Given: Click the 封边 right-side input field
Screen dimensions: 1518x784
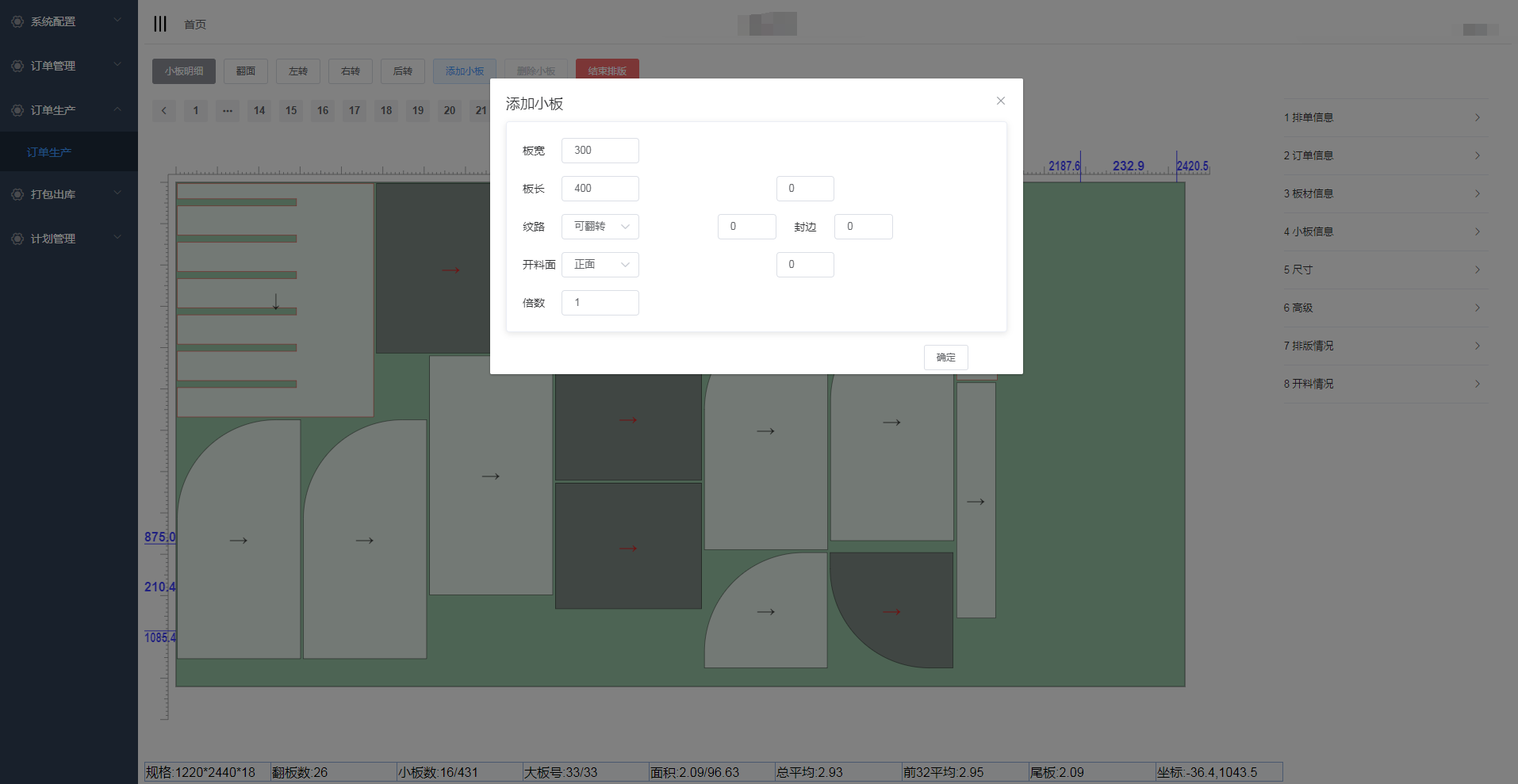Looking at the screenshot, I should coord(863,227).
